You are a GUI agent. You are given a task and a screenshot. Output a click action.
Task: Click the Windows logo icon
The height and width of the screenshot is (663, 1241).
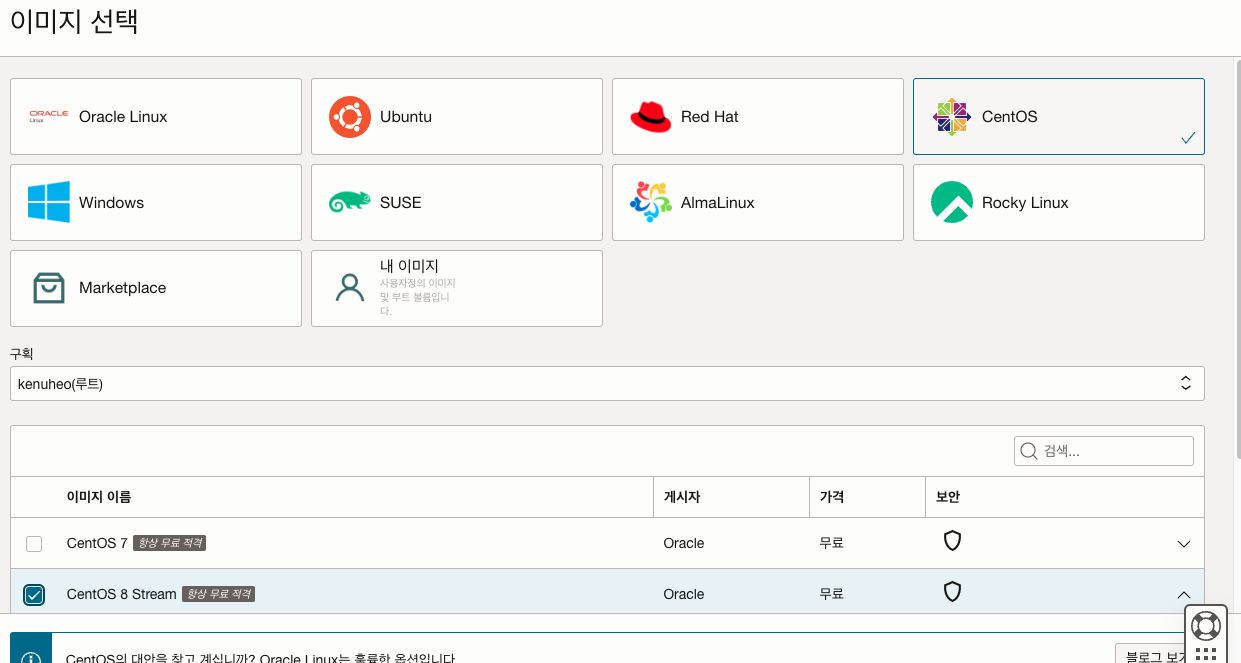(x=49, y=202)
